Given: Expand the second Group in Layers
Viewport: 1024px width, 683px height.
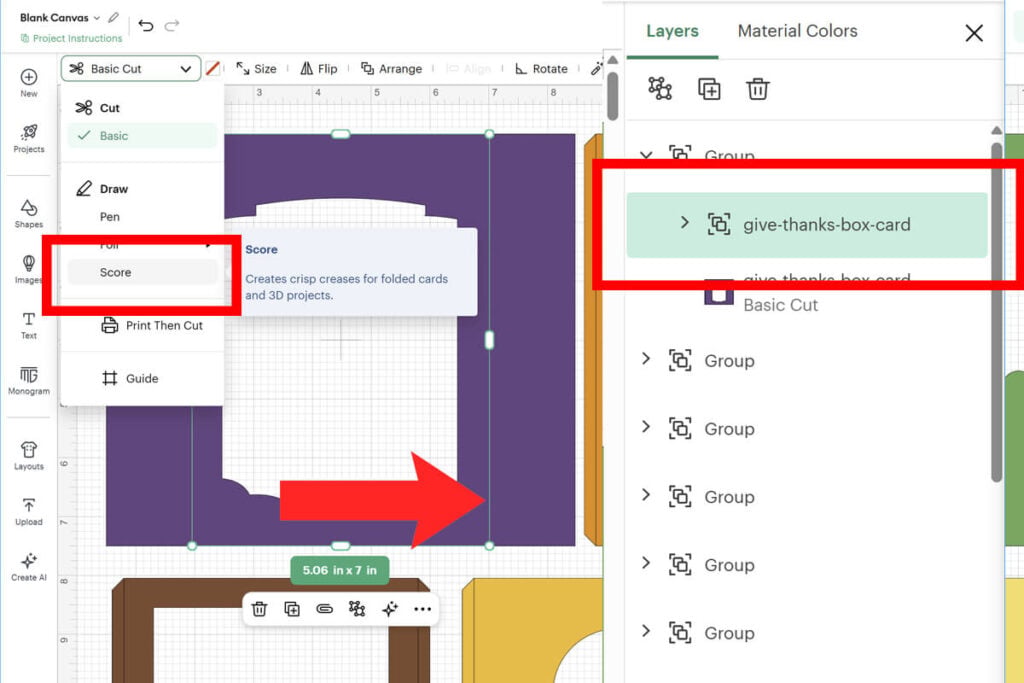Looking at the screenshot, I should [x=646, y=358].
